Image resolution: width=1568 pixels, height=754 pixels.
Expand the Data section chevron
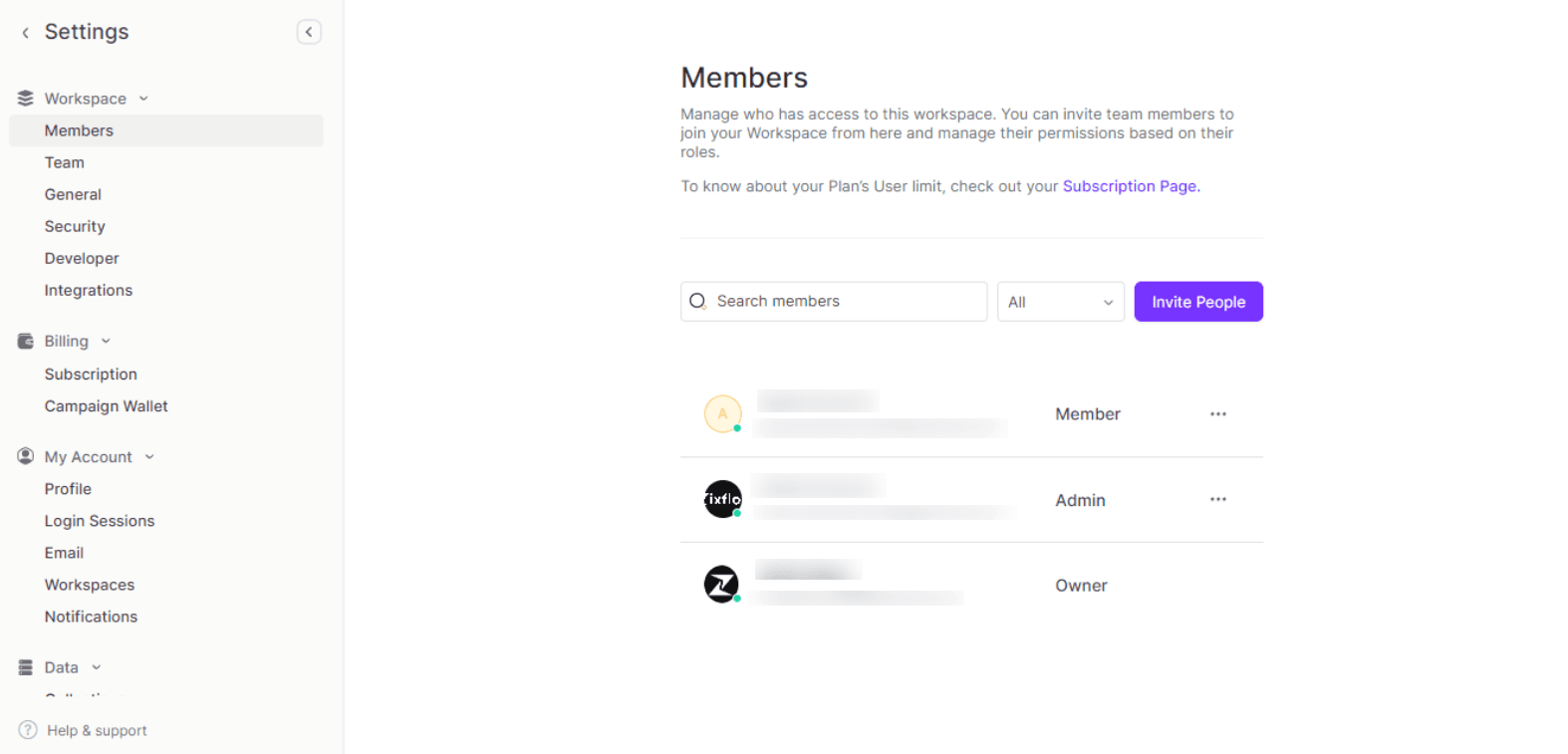[96, 667]
